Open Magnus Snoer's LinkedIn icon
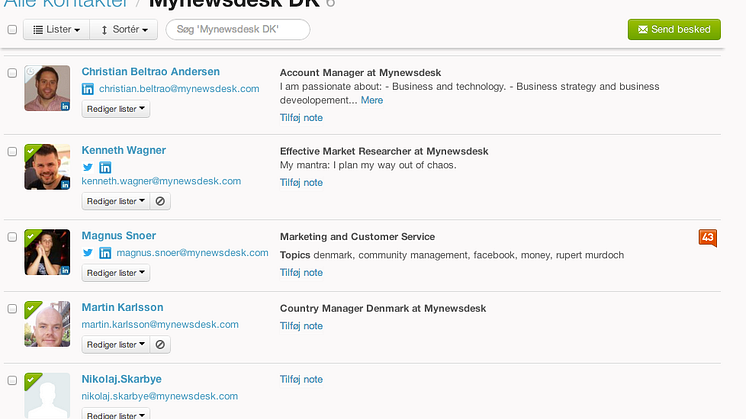This screenshot has width=746, height=419. click(105, 253)
